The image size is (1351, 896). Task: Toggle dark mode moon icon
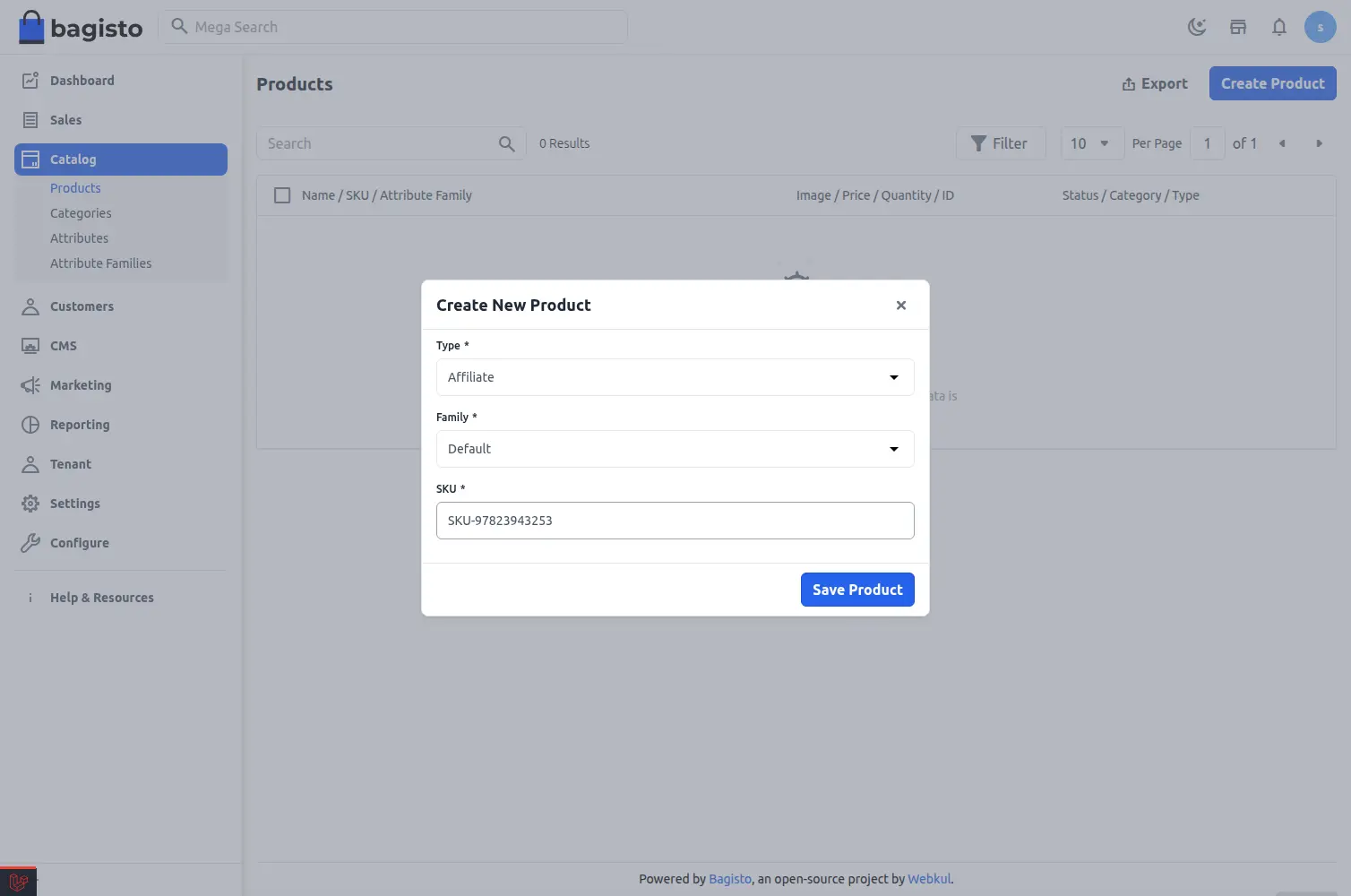click(1197, 27)
